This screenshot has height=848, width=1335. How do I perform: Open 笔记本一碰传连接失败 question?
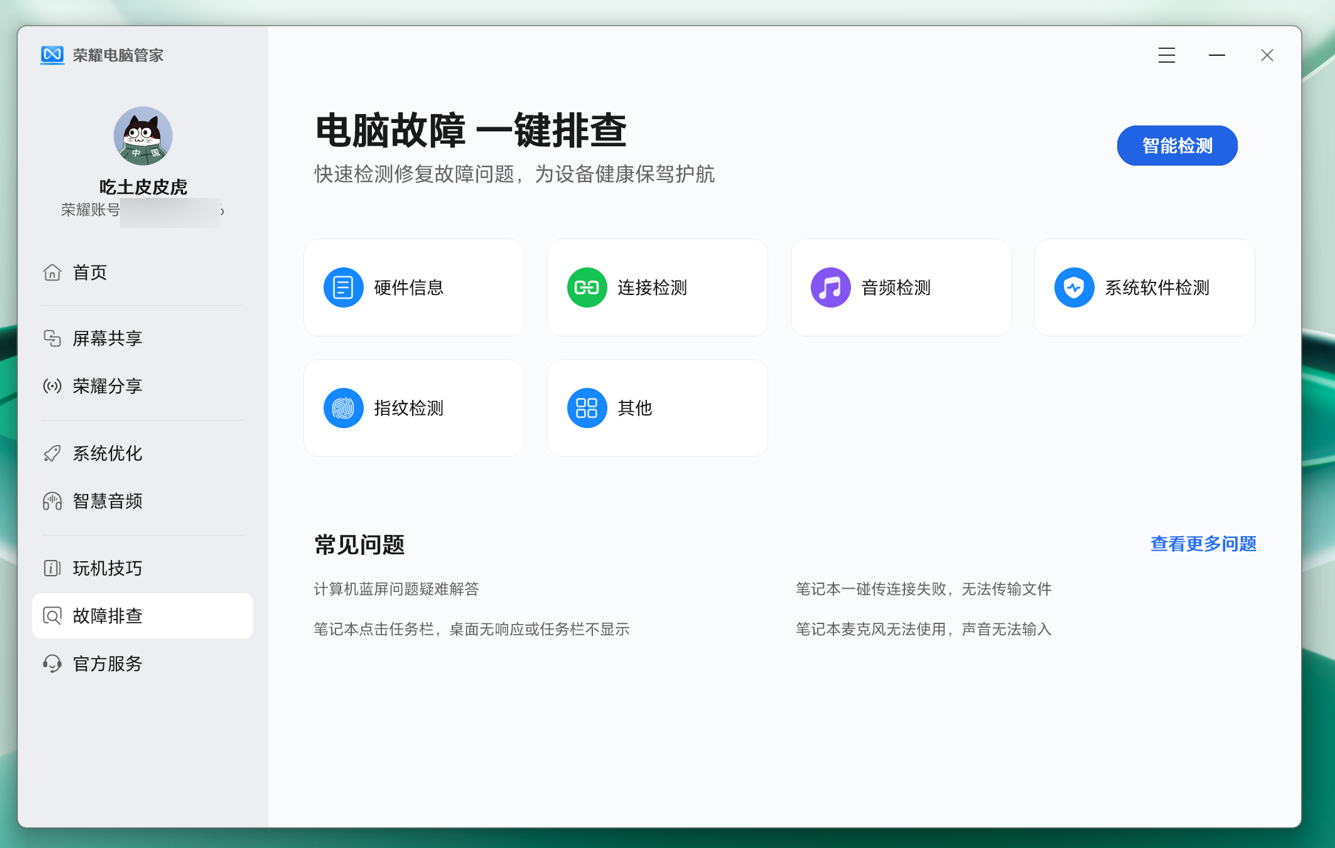(923, 589)
